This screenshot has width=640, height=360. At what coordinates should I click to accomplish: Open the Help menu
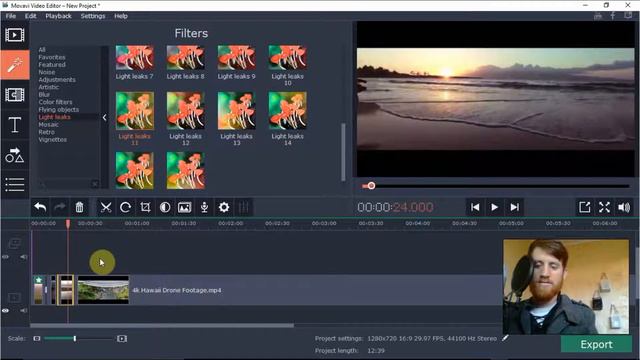pos(121,16)
